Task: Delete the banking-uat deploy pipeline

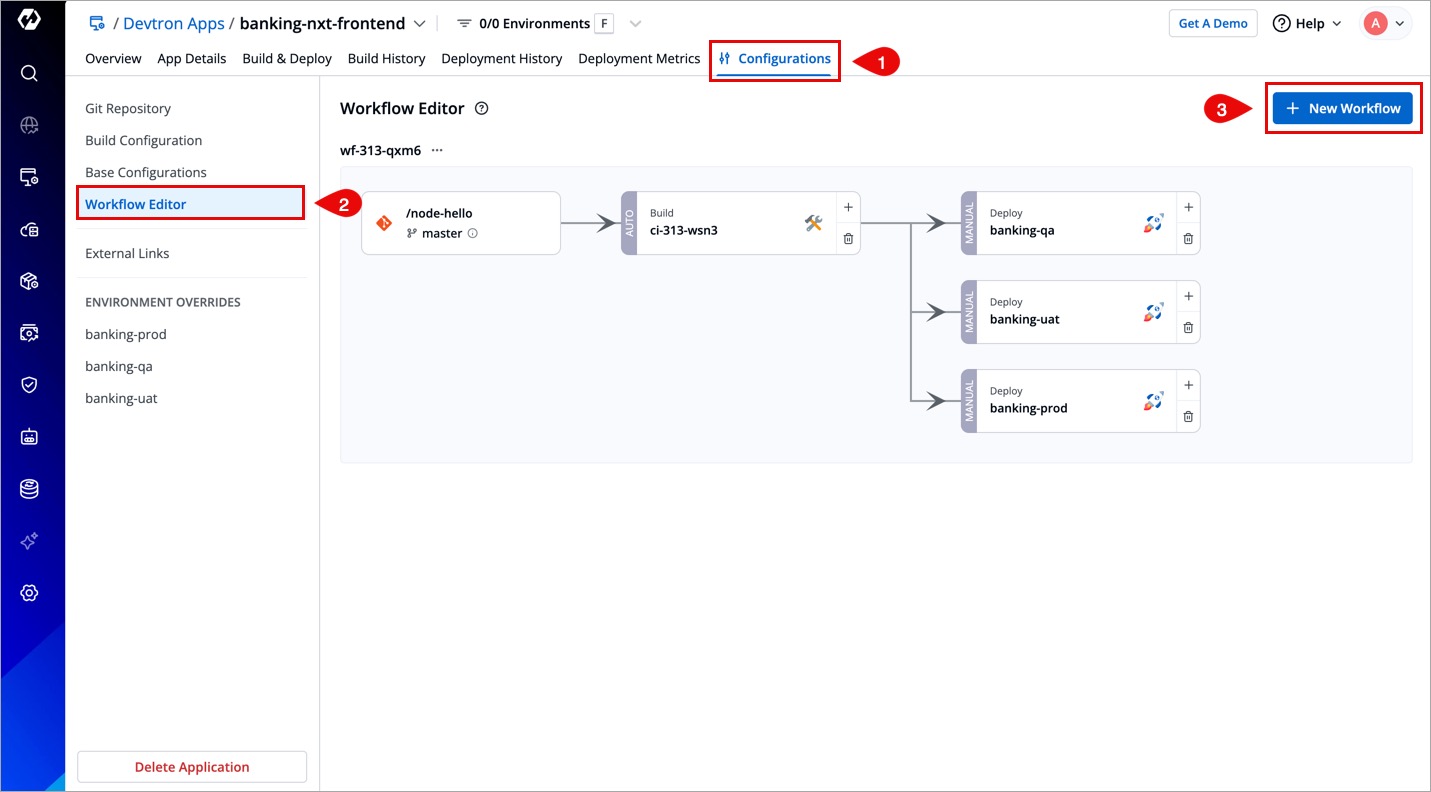Action: [1188, 328]
